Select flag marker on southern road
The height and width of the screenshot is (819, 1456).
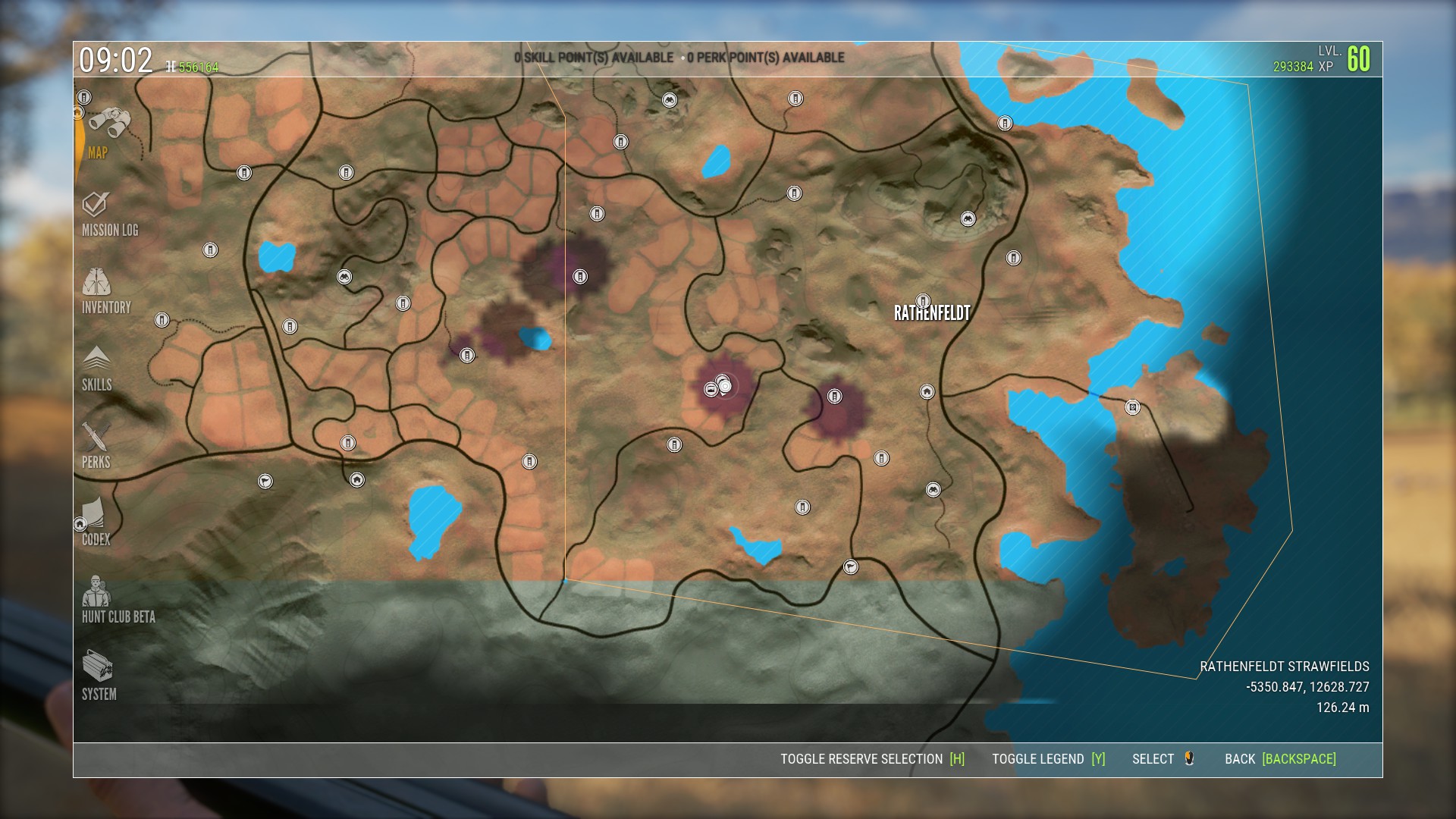851,566
